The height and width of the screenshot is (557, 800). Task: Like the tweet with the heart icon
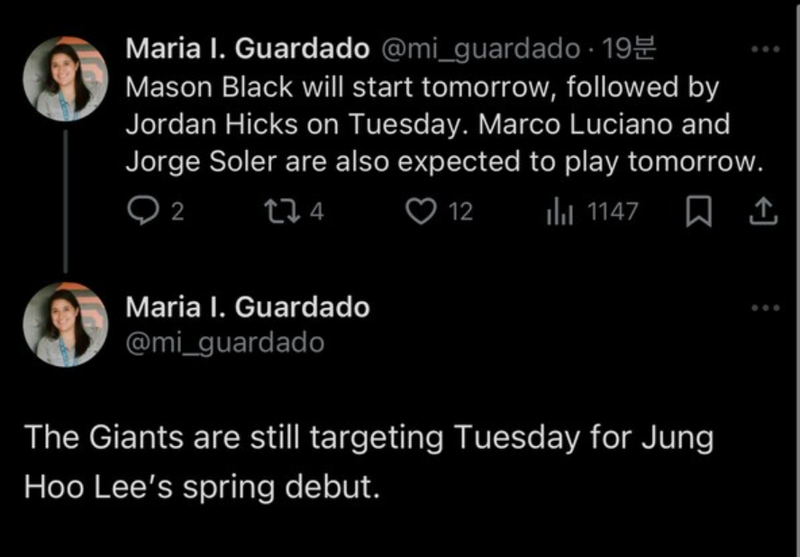[x=423, y=211]
